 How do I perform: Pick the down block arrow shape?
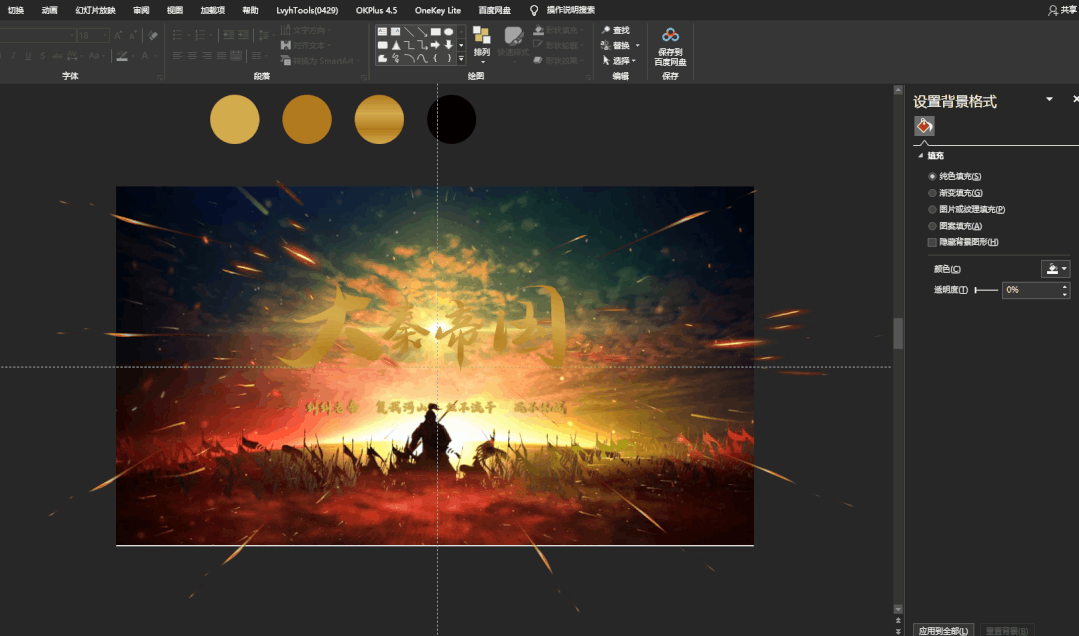pos(449,45)
